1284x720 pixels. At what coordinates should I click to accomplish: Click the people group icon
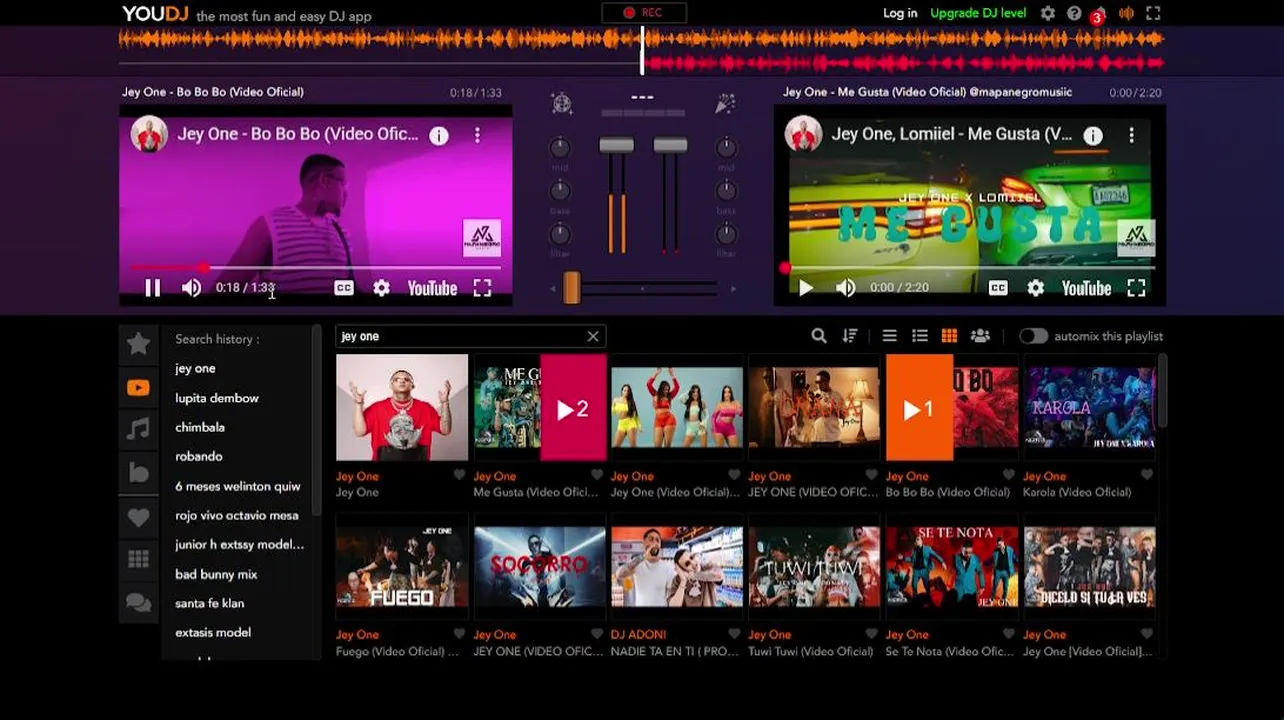[980, 336]
